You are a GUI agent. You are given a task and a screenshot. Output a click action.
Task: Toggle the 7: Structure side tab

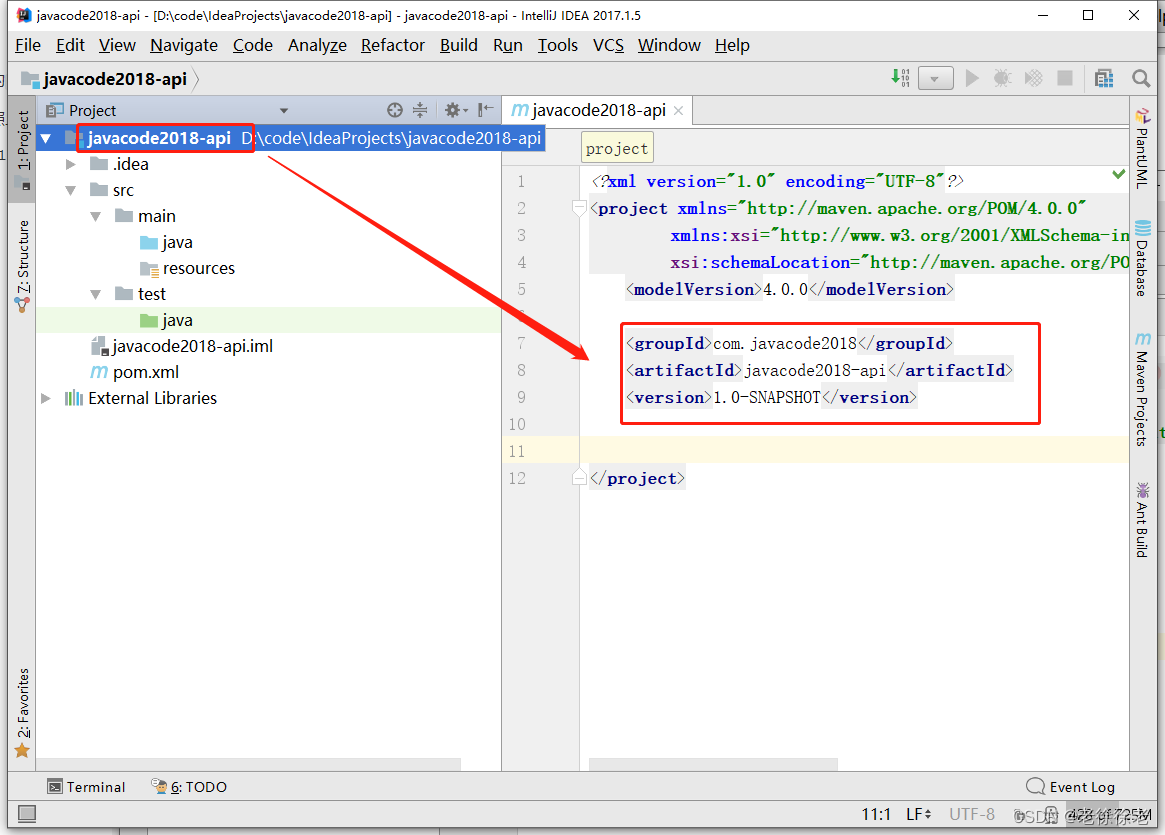23,265
